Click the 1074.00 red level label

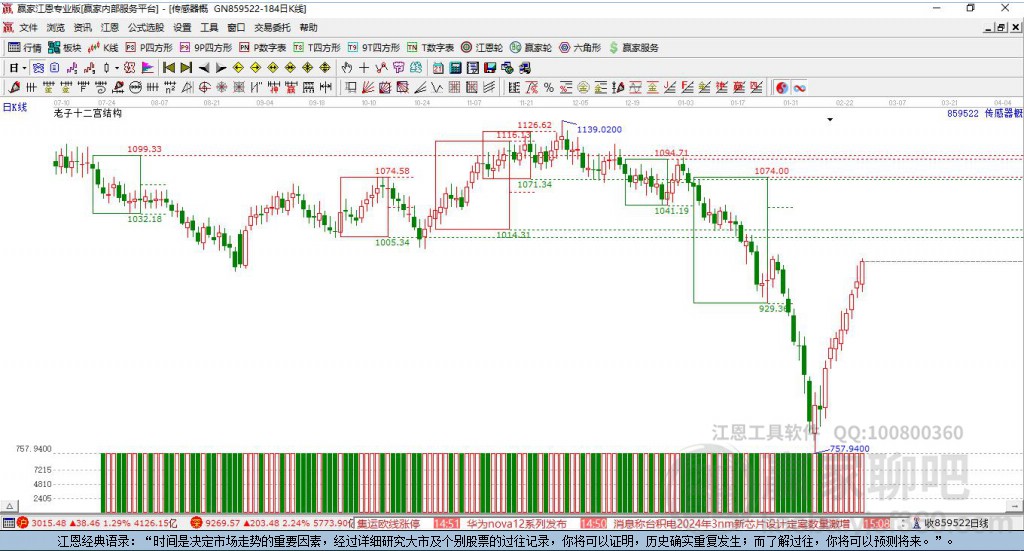(771, 171)
